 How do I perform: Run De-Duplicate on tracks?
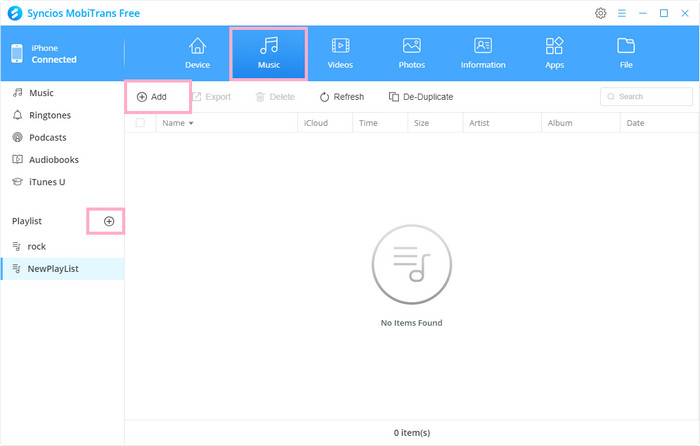tap(421, 97)
